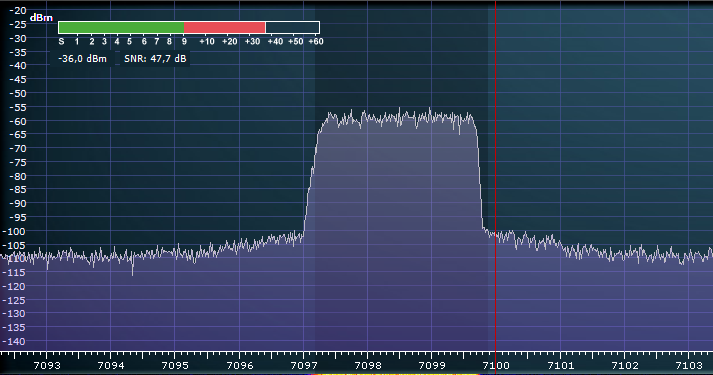This screenshot has height=375, width=713.
Task: Click the -55 level on the dBm axis
Action: click(17, 107)
